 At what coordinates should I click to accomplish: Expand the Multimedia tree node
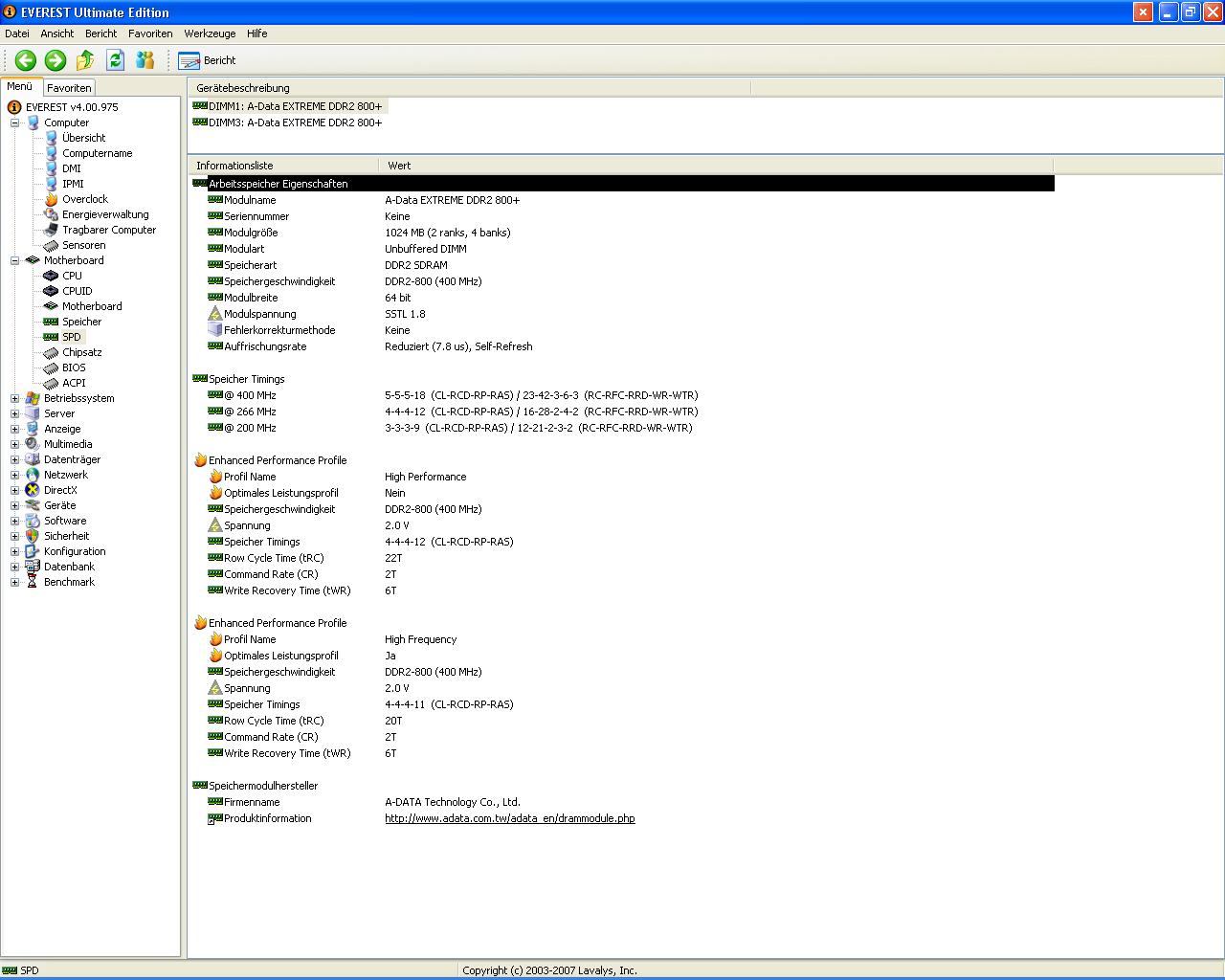click(x=14, y=444)
